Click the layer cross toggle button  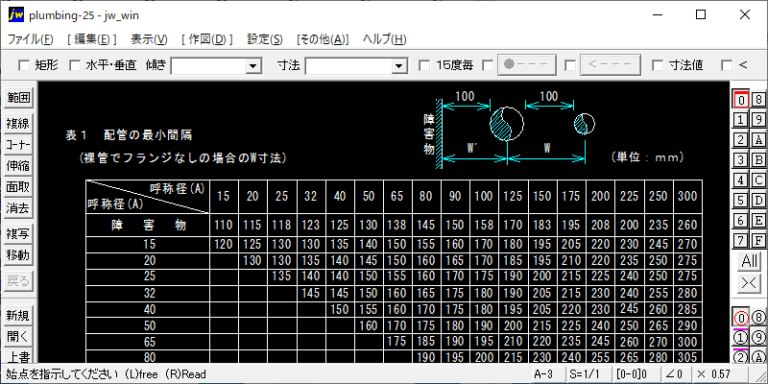point(749,283)
